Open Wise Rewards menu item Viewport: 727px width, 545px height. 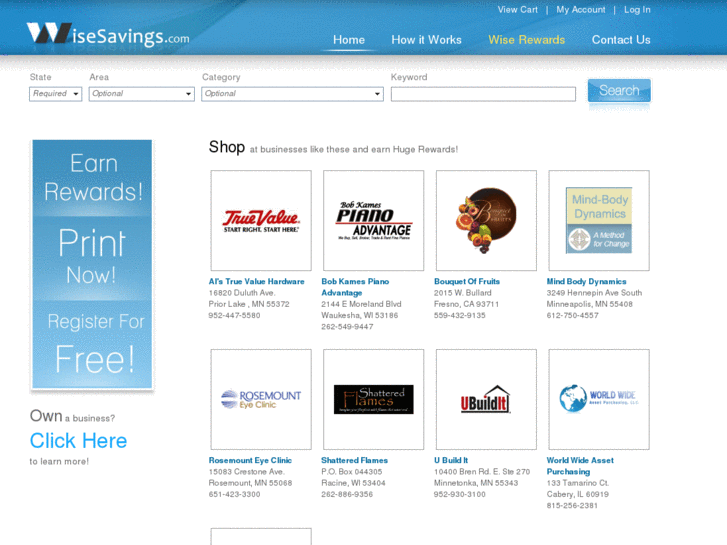[526, 40]
